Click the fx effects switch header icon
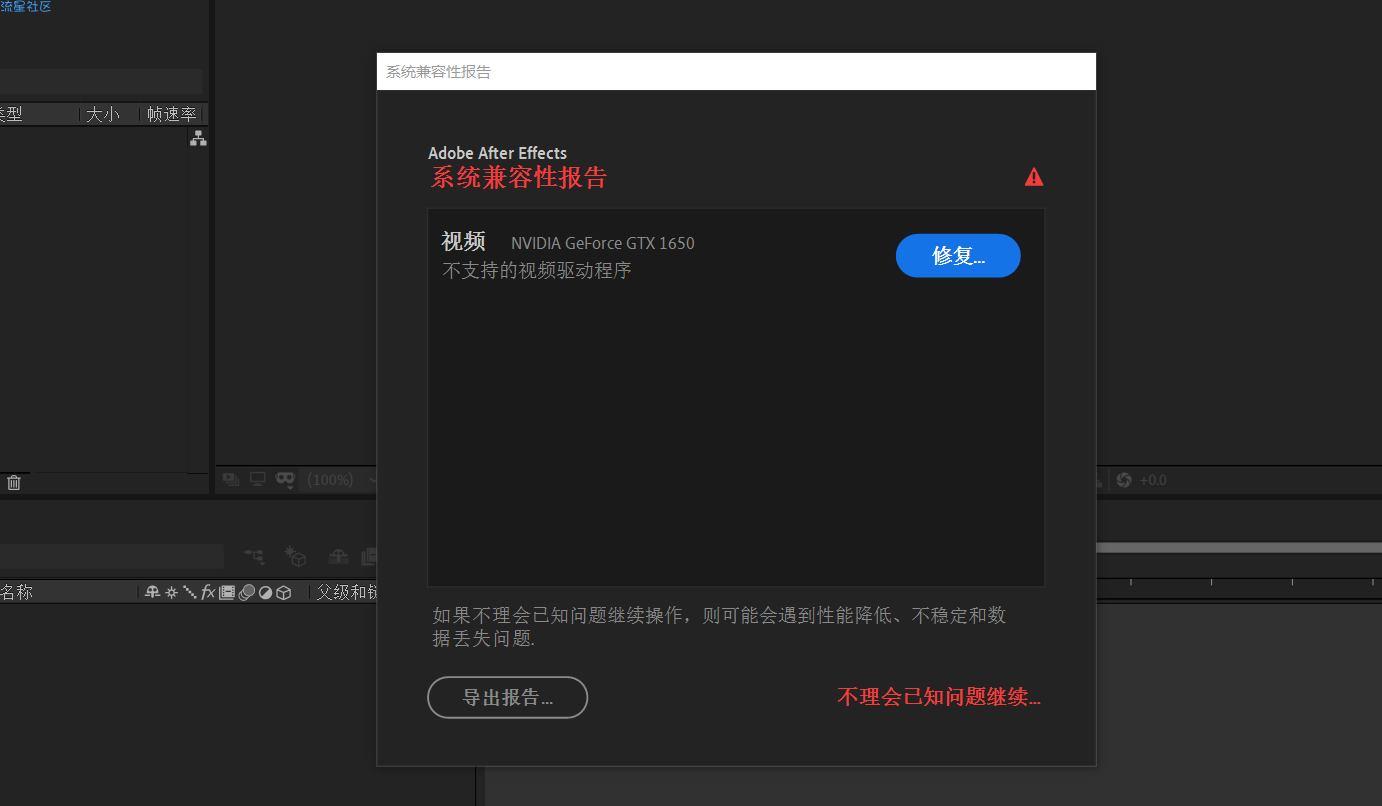Screen dimensions: 1382x806 pyautogui.click(x=208, y=592)
